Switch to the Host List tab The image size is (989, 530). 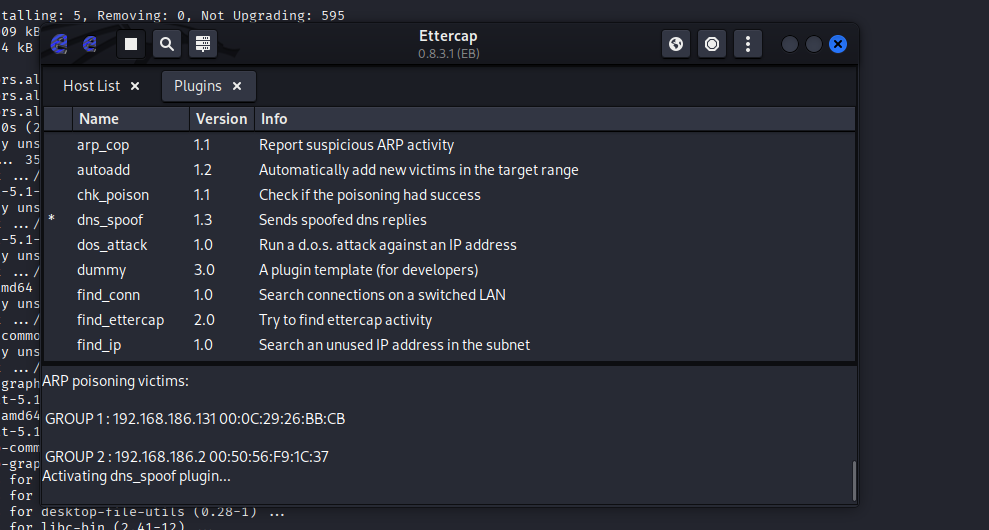(91, 86)
